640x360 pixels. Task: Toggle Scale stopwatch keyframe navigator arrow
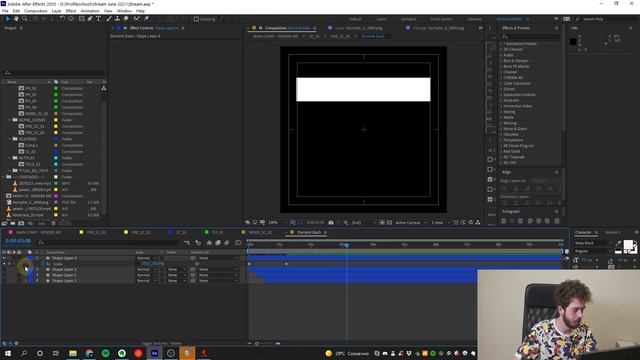4,264
